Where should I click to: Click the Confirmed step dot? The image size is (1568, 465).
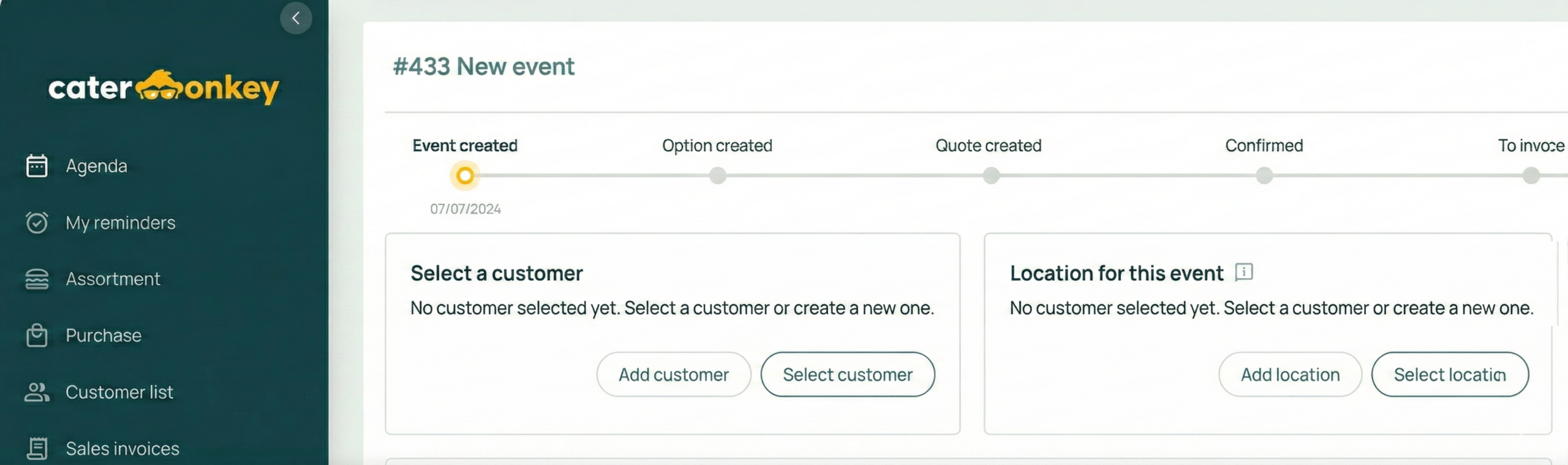1264,176
